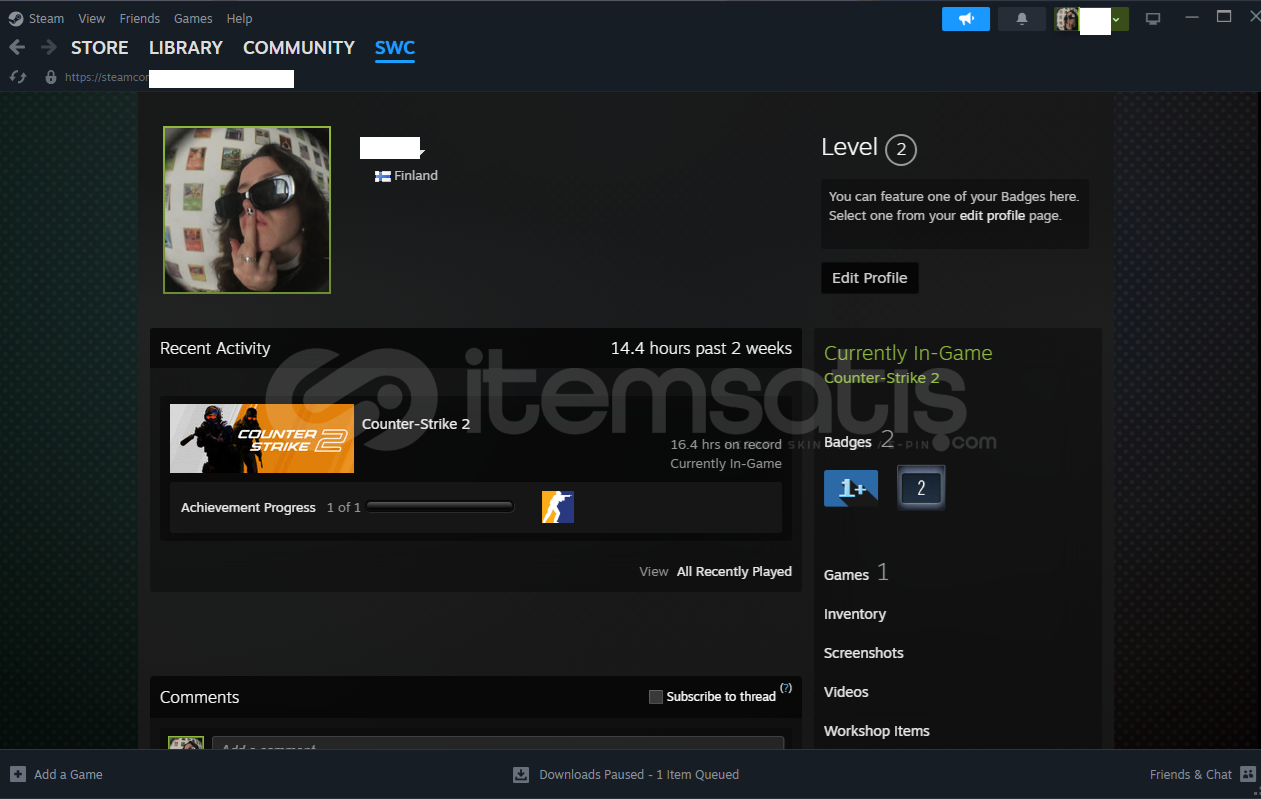1261x799 pixels.
Task: Click the Add a comment field
Action: pos(498,744)
